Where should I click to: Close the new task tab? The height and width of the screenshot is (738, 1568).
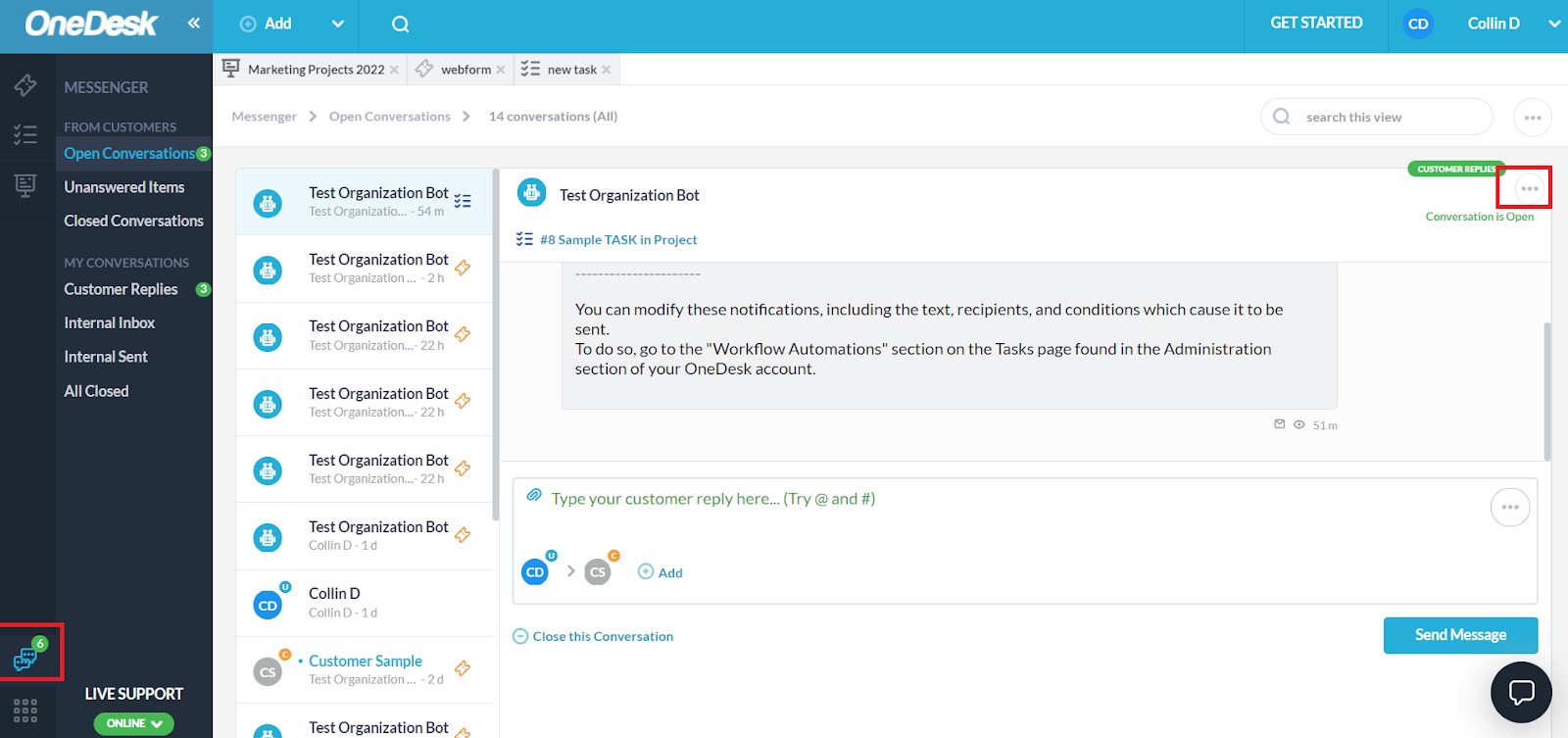(x=607, y=70)
